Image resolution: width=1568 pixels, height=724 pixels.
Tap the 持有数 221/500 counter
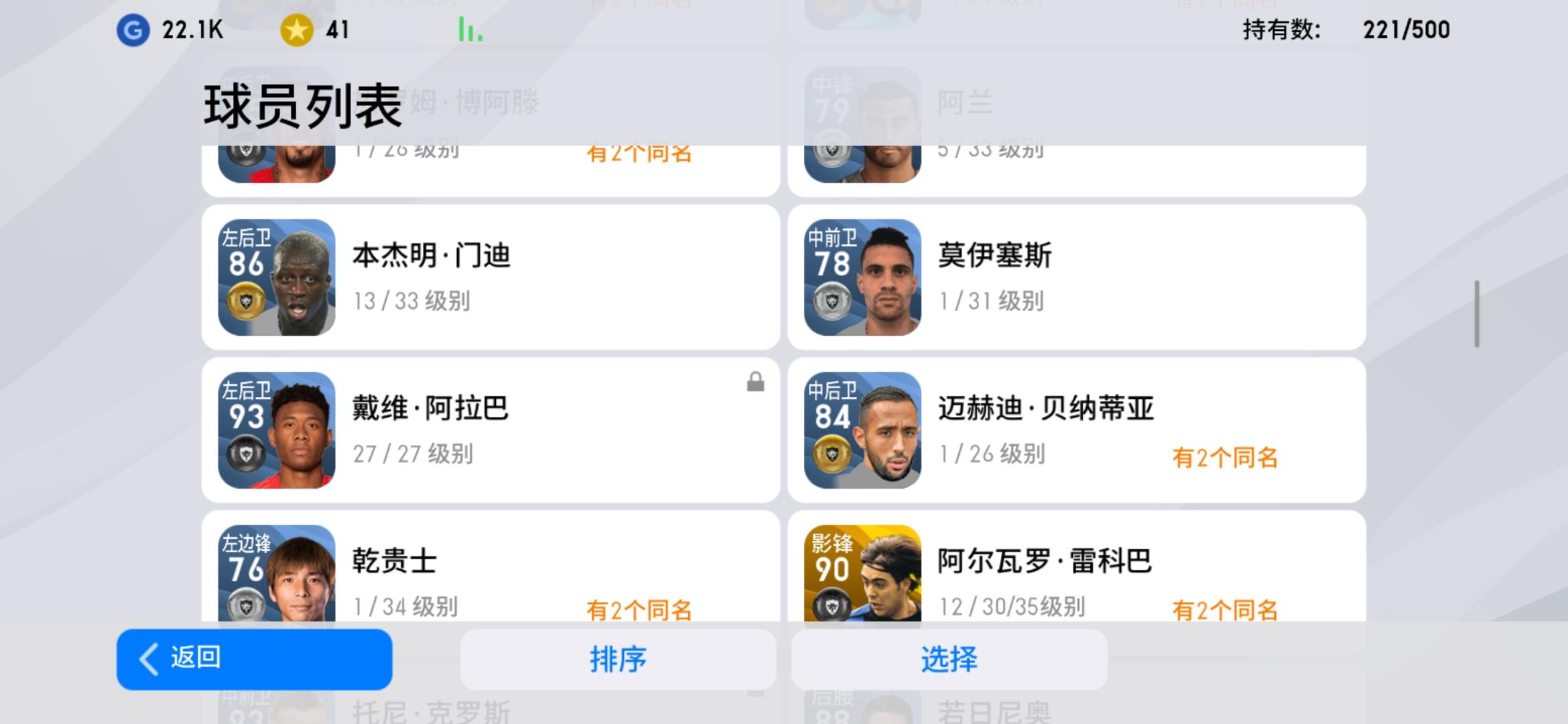click(x=1346, y=30)
